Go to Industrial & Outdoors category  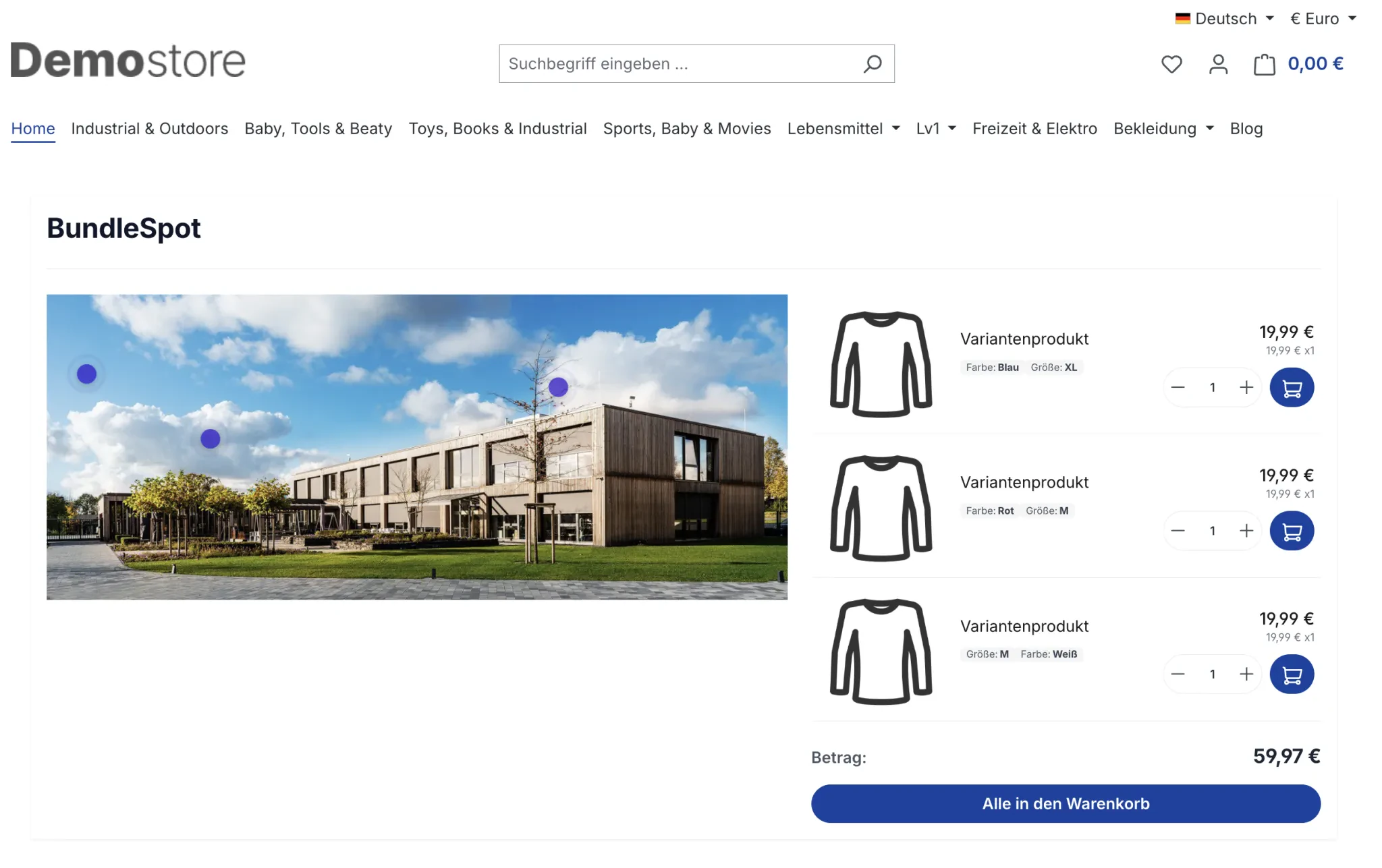[150, 129]
